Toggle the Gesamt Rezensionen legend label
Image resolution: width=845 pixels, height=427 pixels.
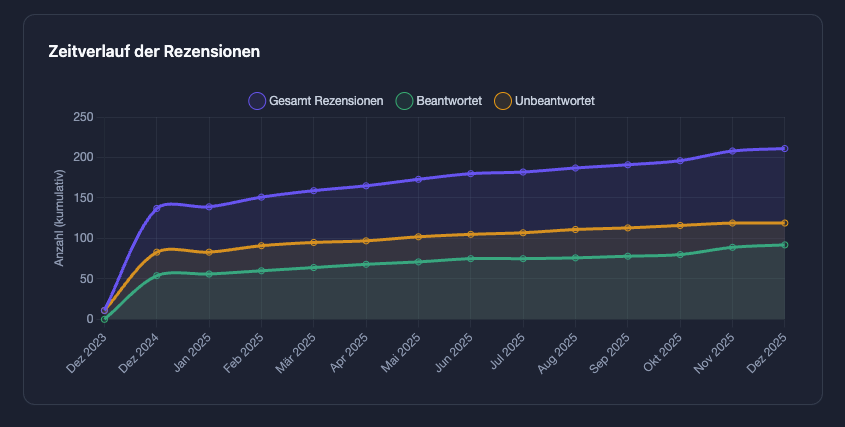coord(327,101)
